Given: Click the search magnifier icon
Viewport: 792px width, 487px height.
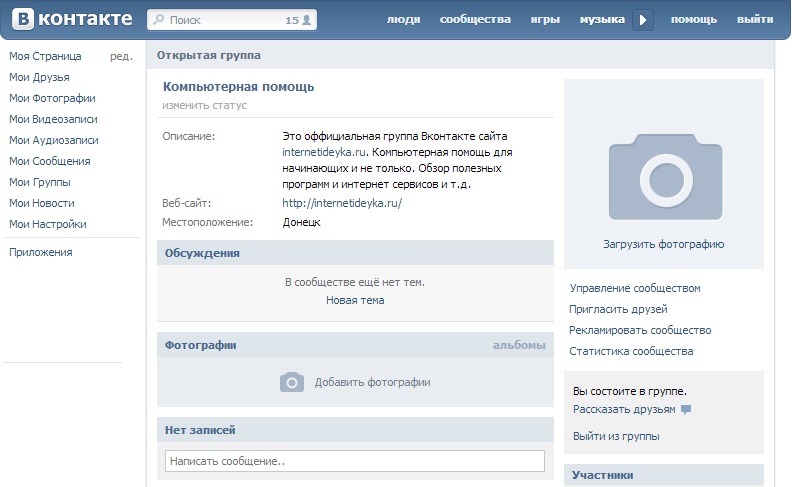Looking at the screenshot, I should (x=159, y=20).
